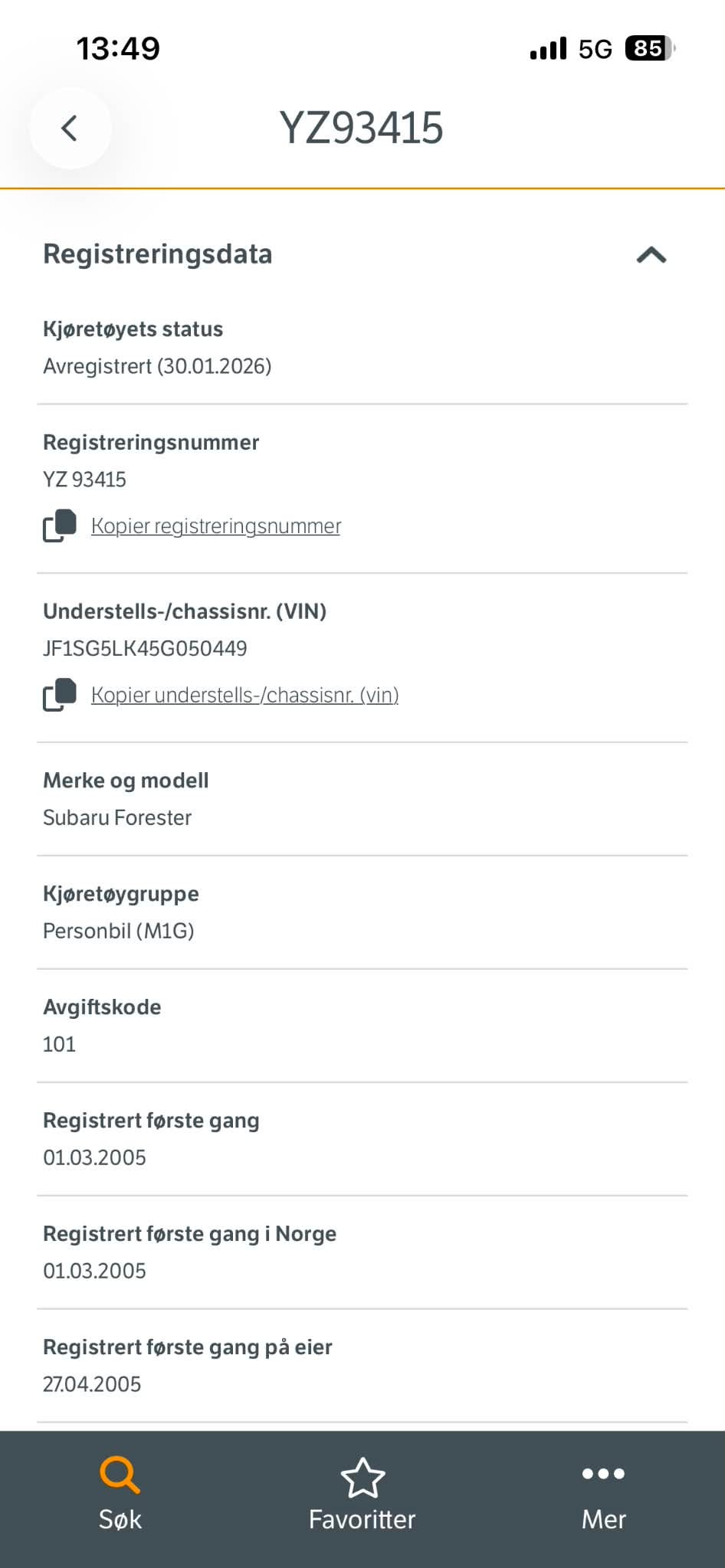This screenshot has width=725, height=1568.
Task: Tap the 5G signal indicator
Action: pos(595,50)
